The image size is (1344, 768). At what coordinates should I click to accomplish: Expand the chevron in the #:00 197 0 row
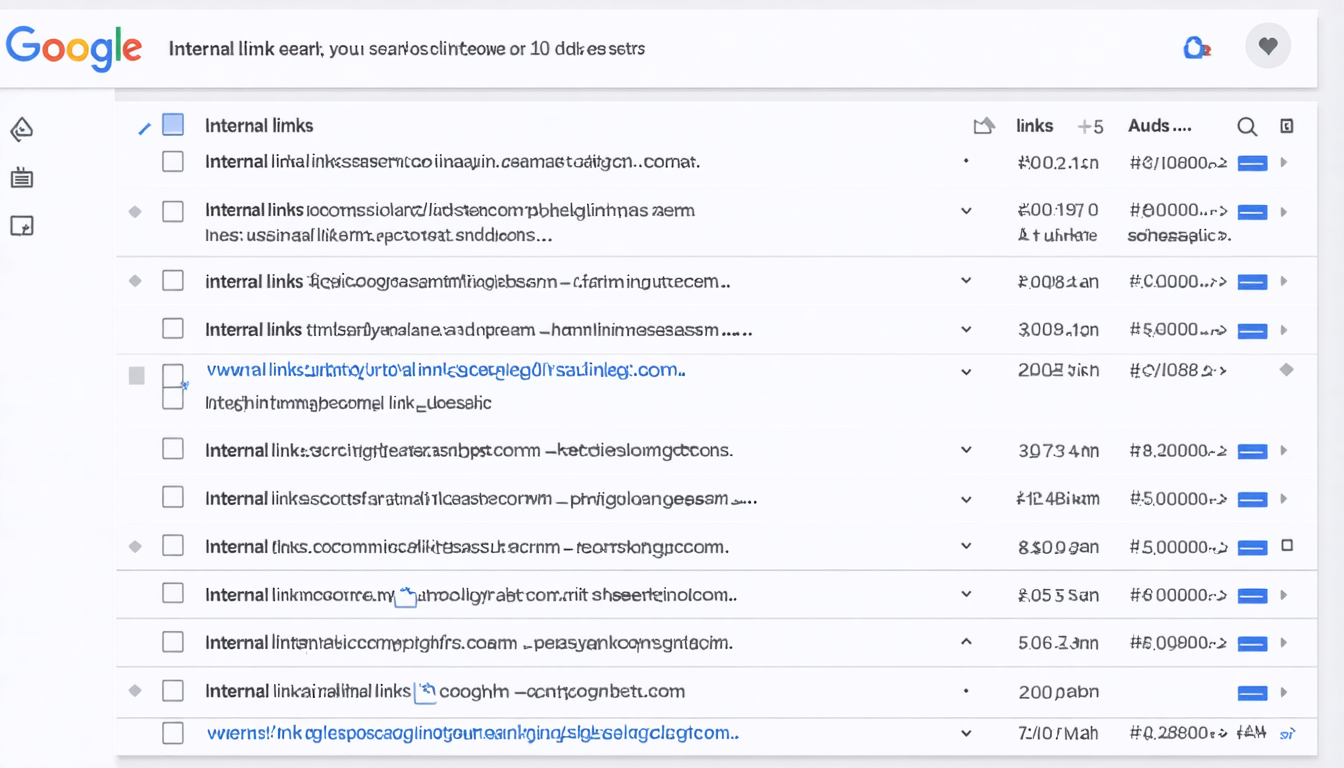pos(966,211)
